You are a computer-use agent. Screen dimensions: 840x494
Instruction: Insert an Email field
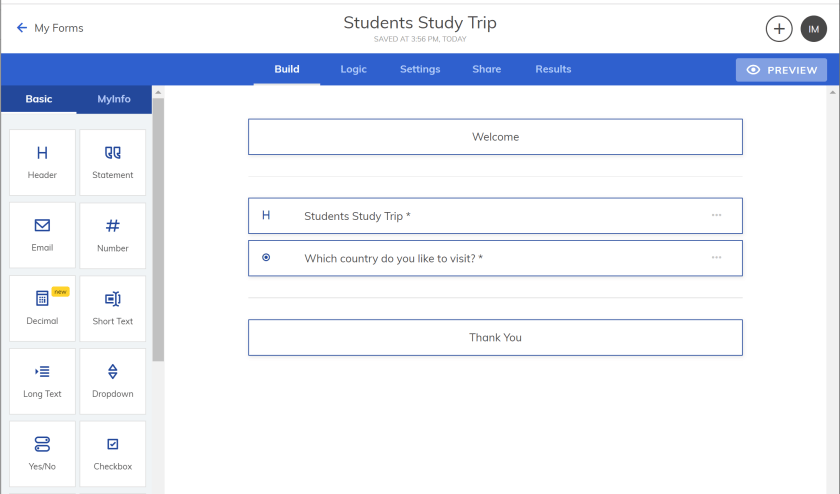tap(42, 235)
